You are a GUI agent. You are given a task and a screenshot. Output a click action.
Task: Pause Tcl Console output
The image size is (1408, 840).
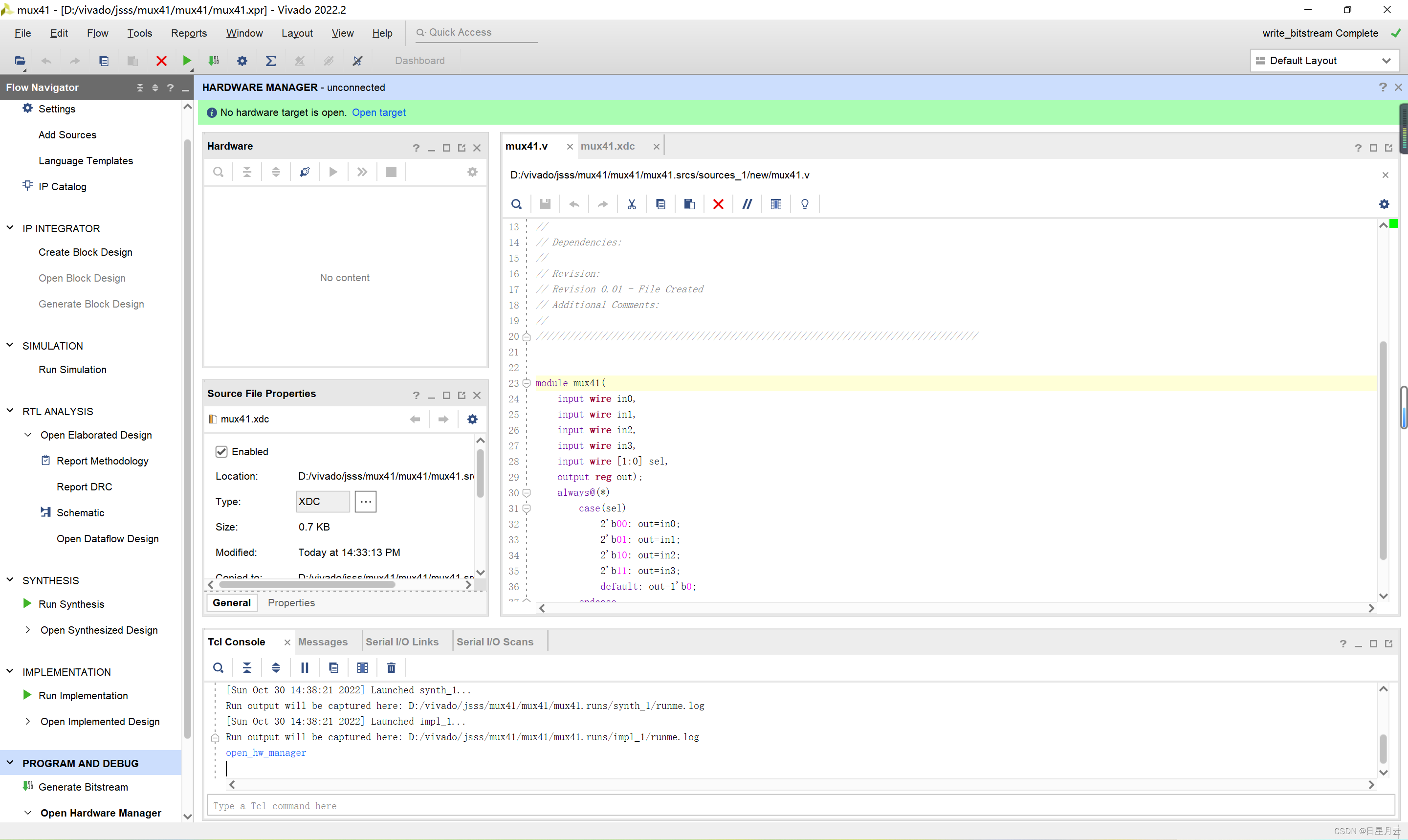(305, 668)
